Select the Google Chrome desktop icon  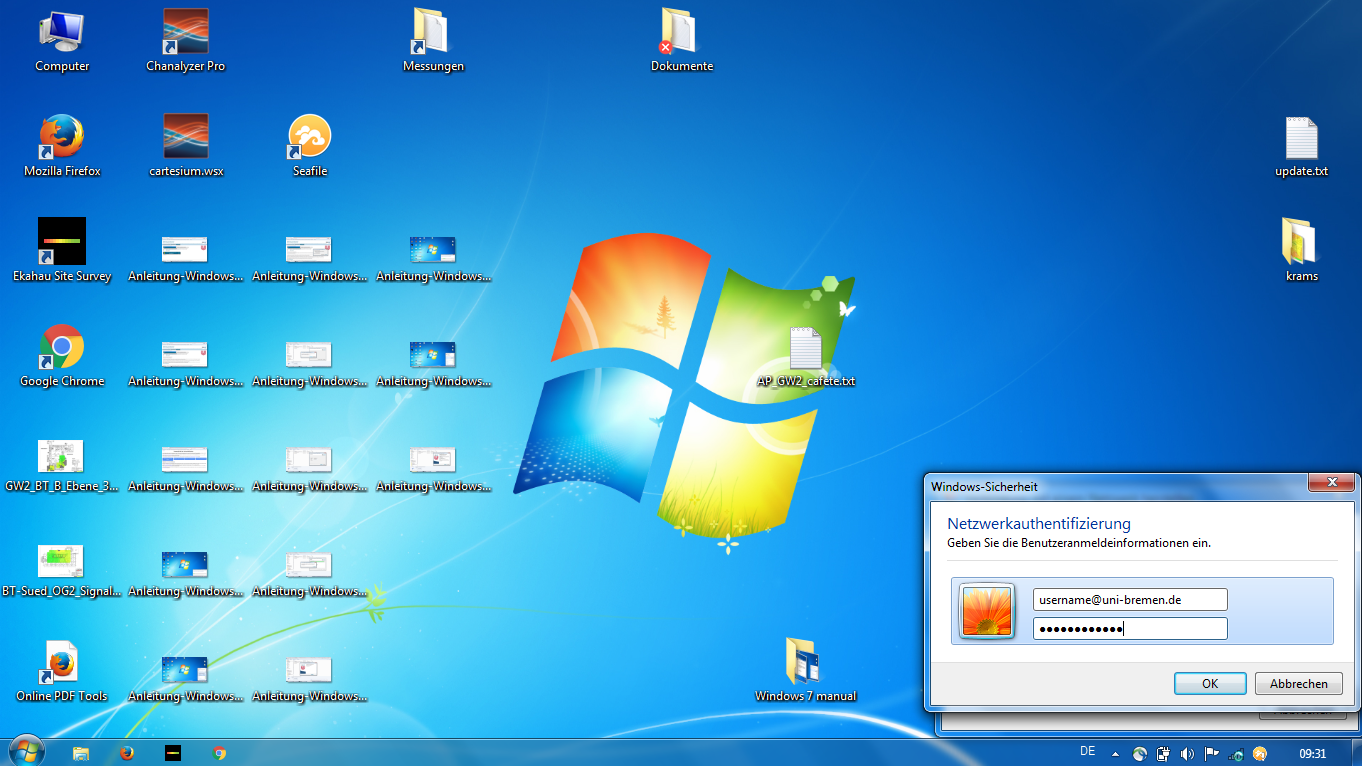(62, 348)
